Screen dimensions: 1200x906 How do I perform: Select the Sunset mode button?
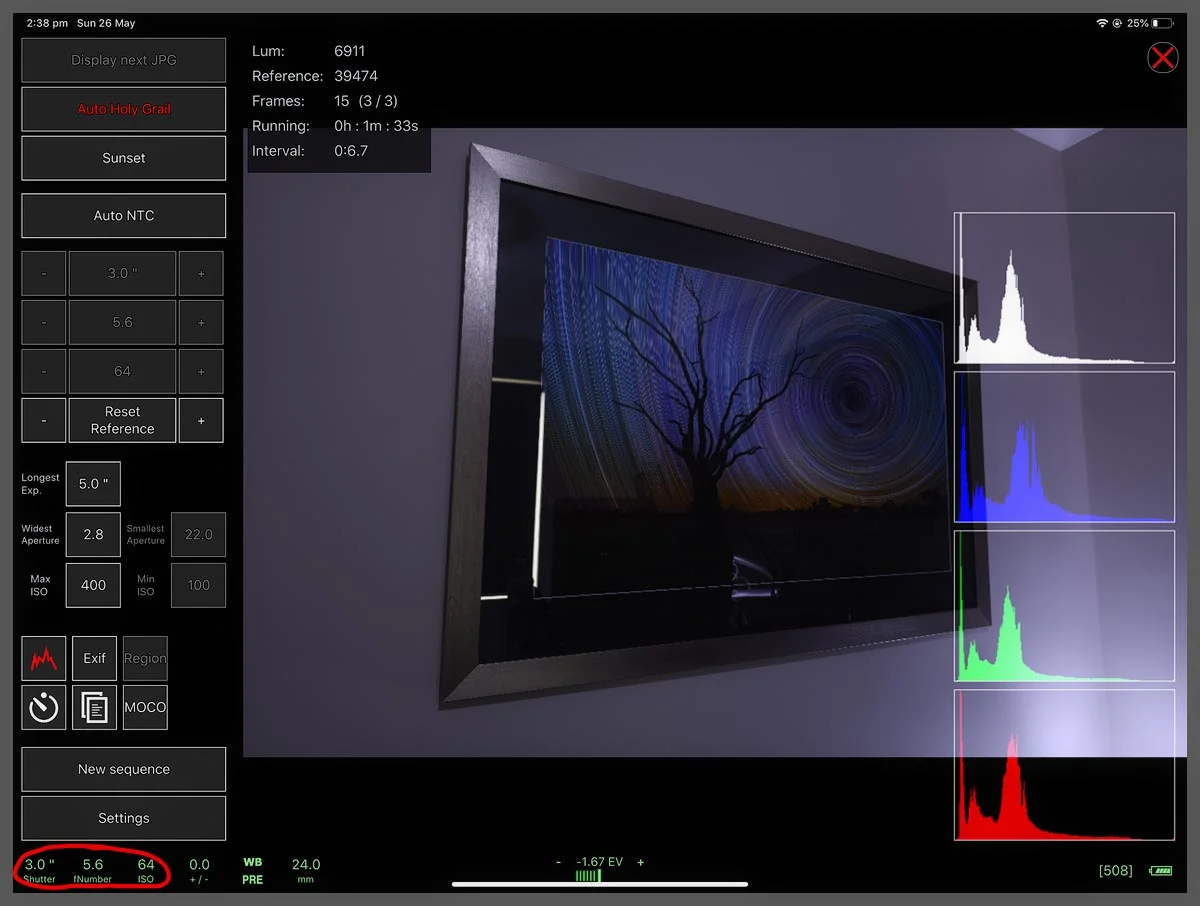[x=124, y=158]
